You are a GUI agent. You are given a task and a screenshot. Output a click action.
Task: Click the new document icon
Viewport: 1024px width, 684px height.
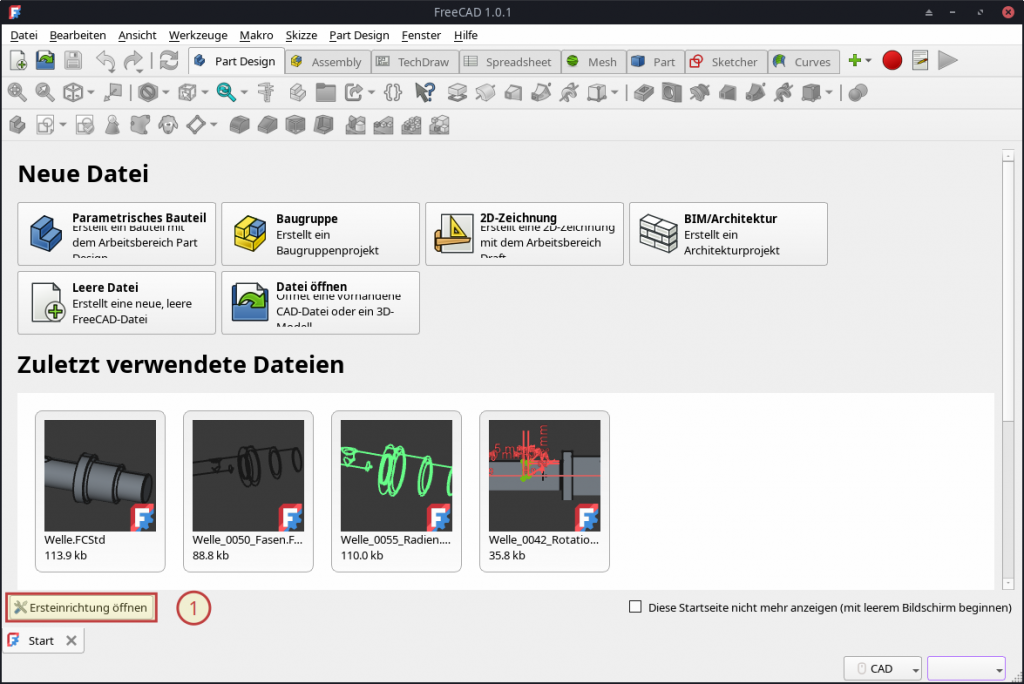18,61
